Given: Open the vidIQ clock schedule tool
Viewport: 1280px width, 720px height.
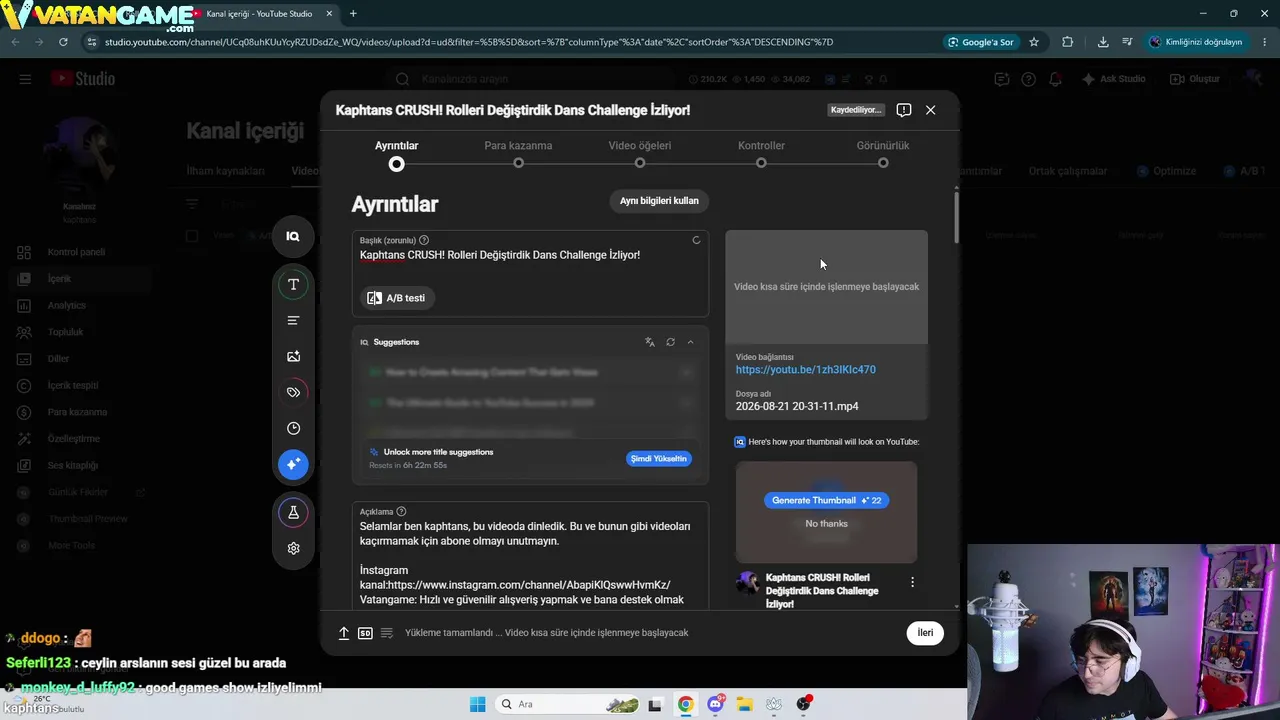Looking at the screenshot, I should [293, 428].
